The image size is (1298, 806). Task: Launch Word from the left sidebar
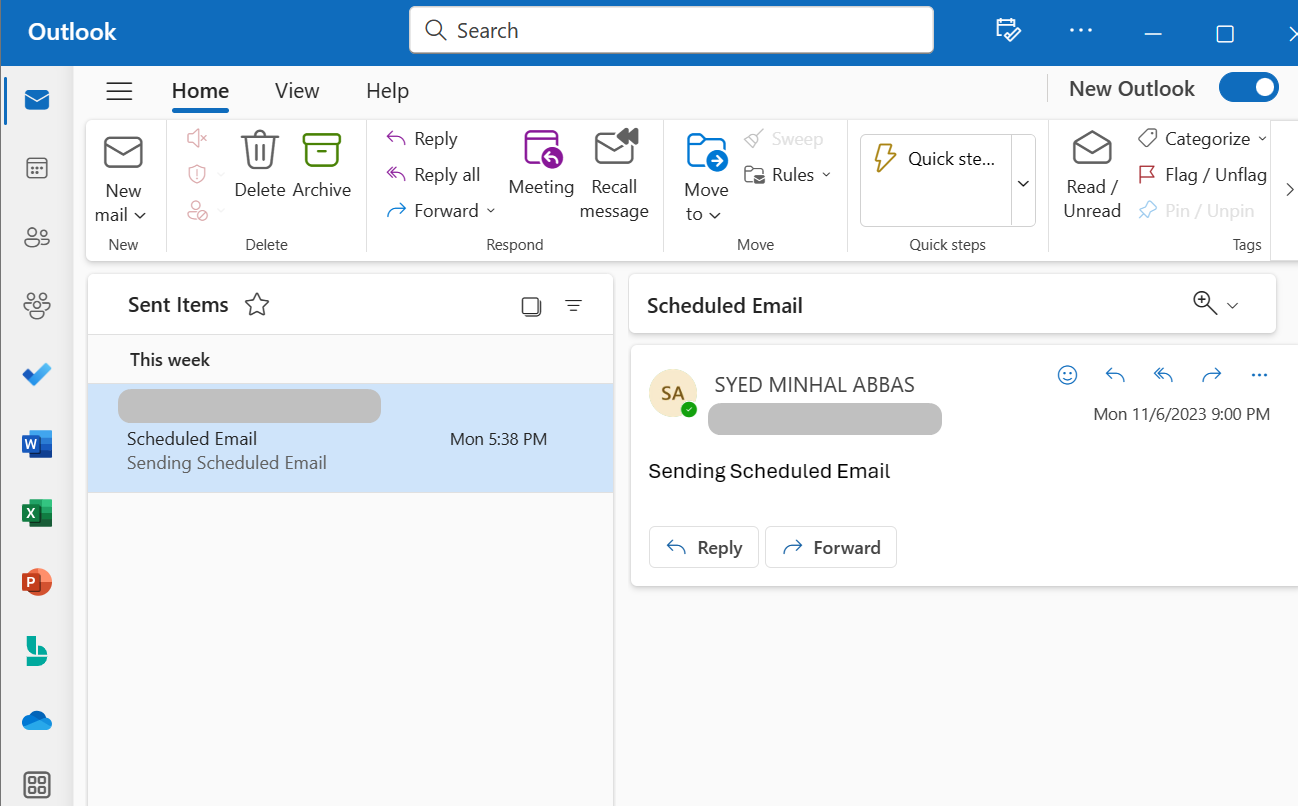[37, 444]
